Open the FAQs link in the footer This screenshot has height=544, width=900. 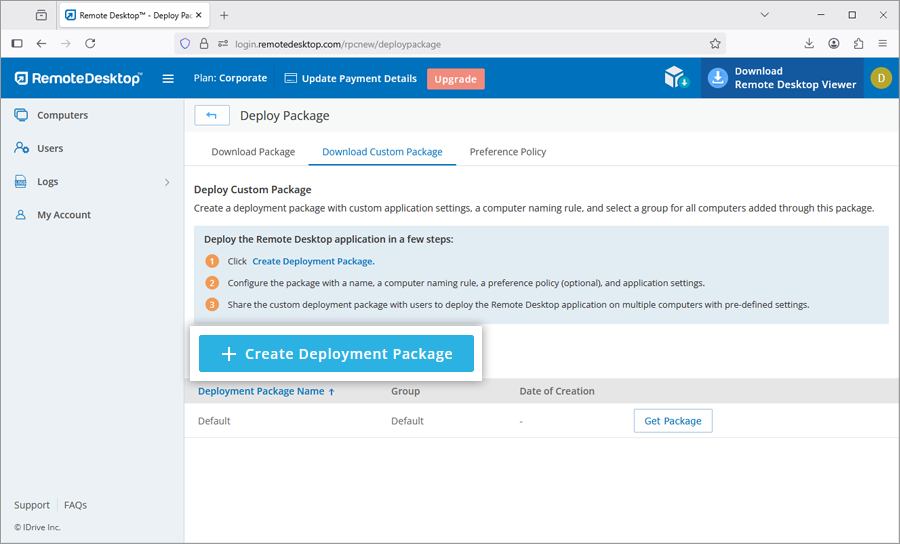[75, 505]
